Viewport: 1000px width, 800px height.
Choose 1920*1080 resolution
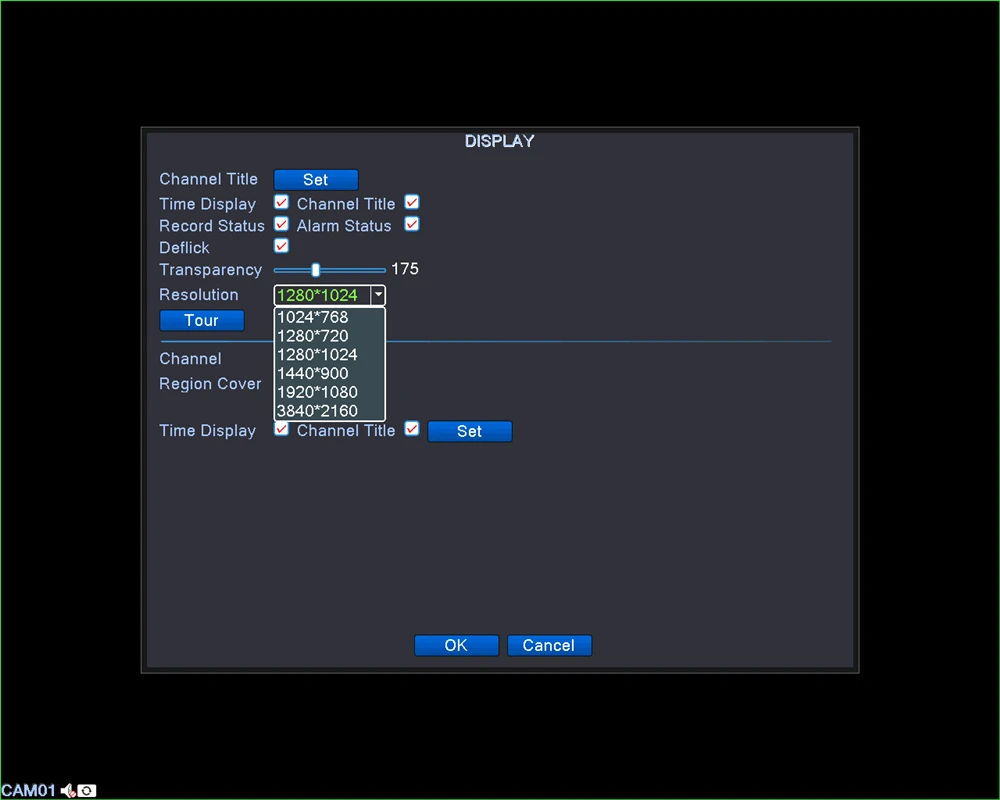click(330, 392)
